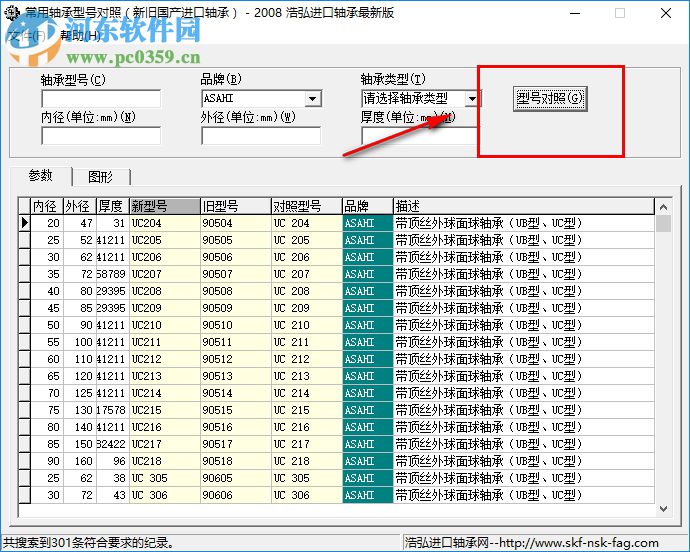Image resolution: width=690 pixels, height=552 pixels.
Task: Open the 文件(F) menu
Action: coord(26,36)
